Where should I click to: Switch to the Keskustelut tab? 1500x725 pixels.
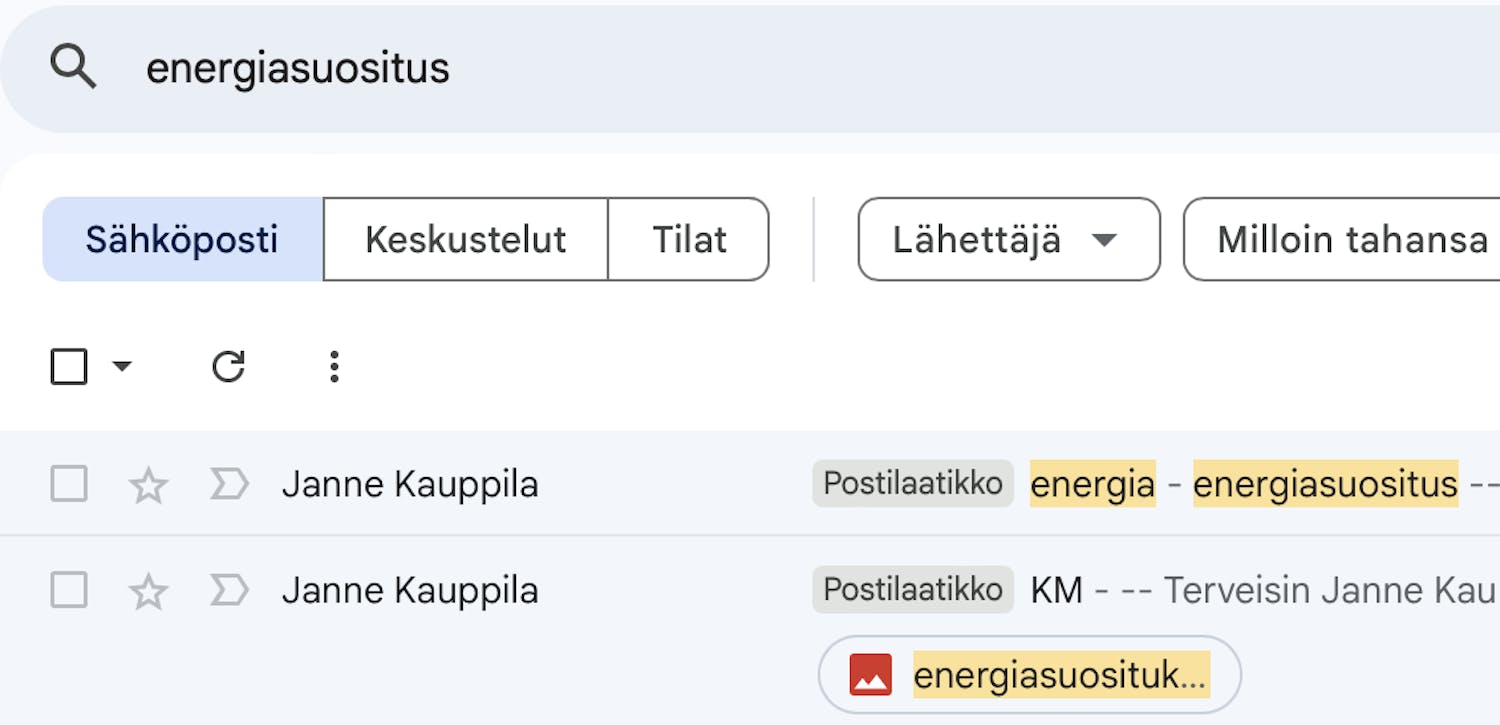pos(465,240)
